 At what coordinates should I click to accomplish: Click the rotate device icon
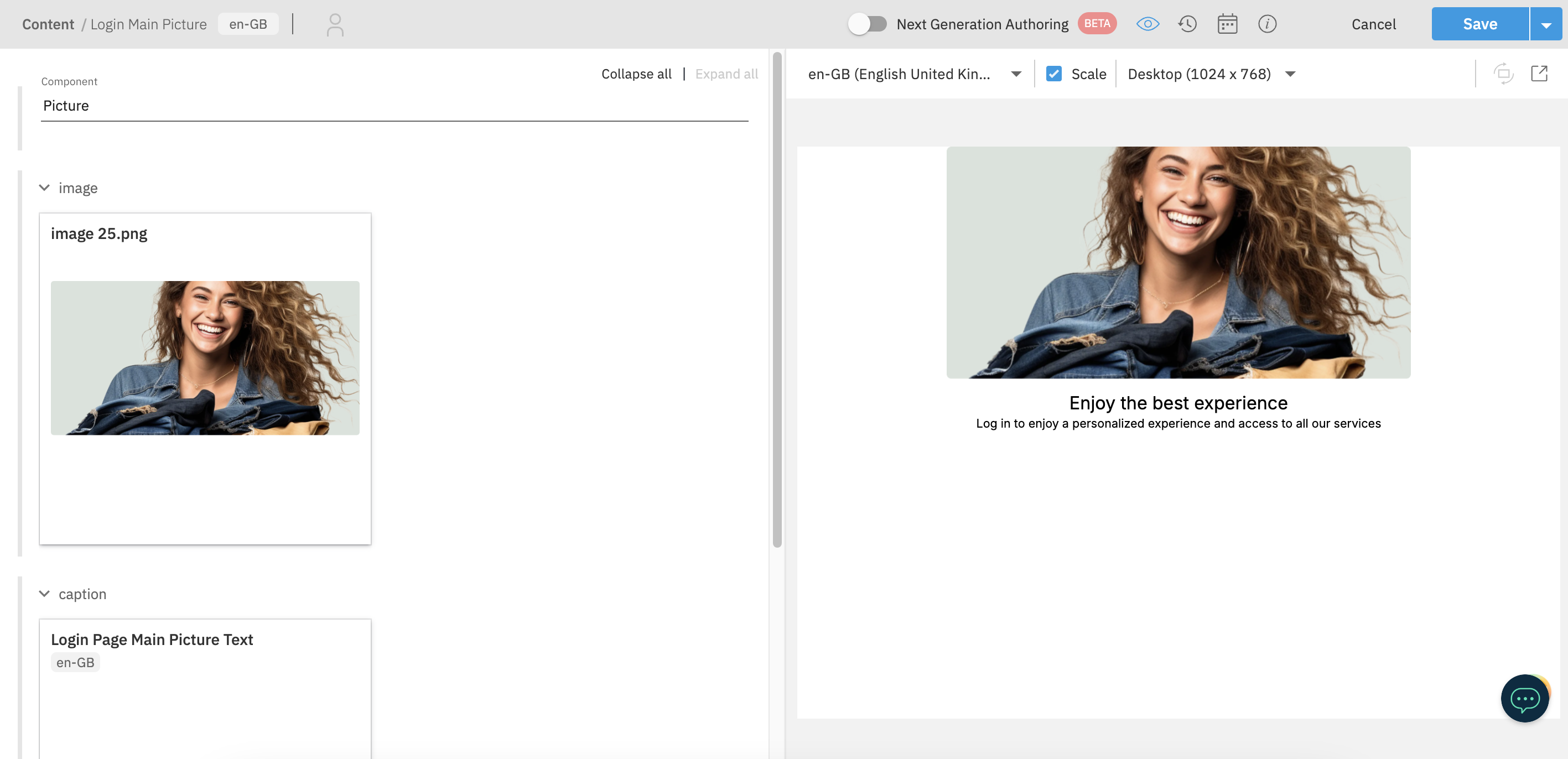[1503, 74]
